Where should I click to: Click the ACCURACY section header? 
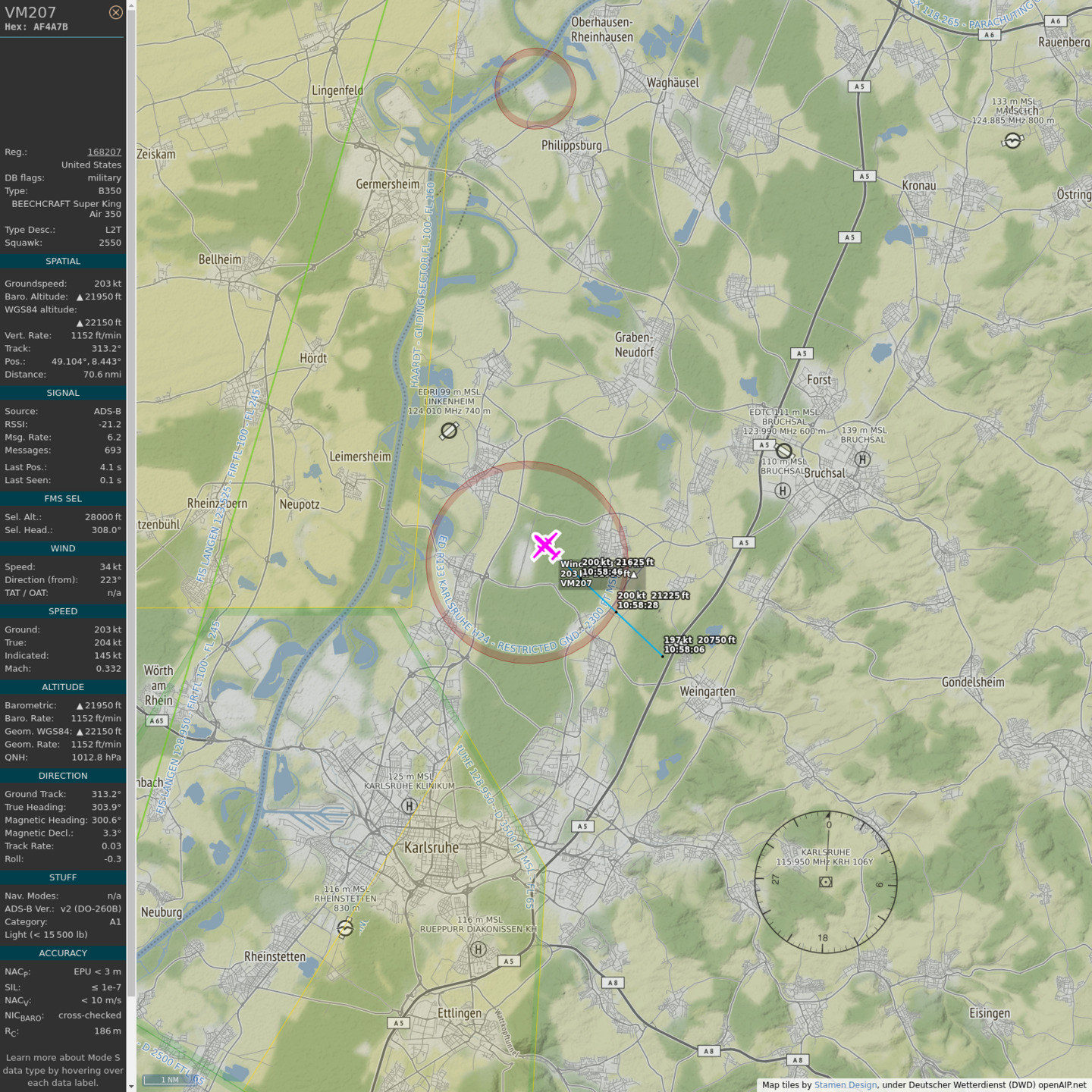[63, 953]
